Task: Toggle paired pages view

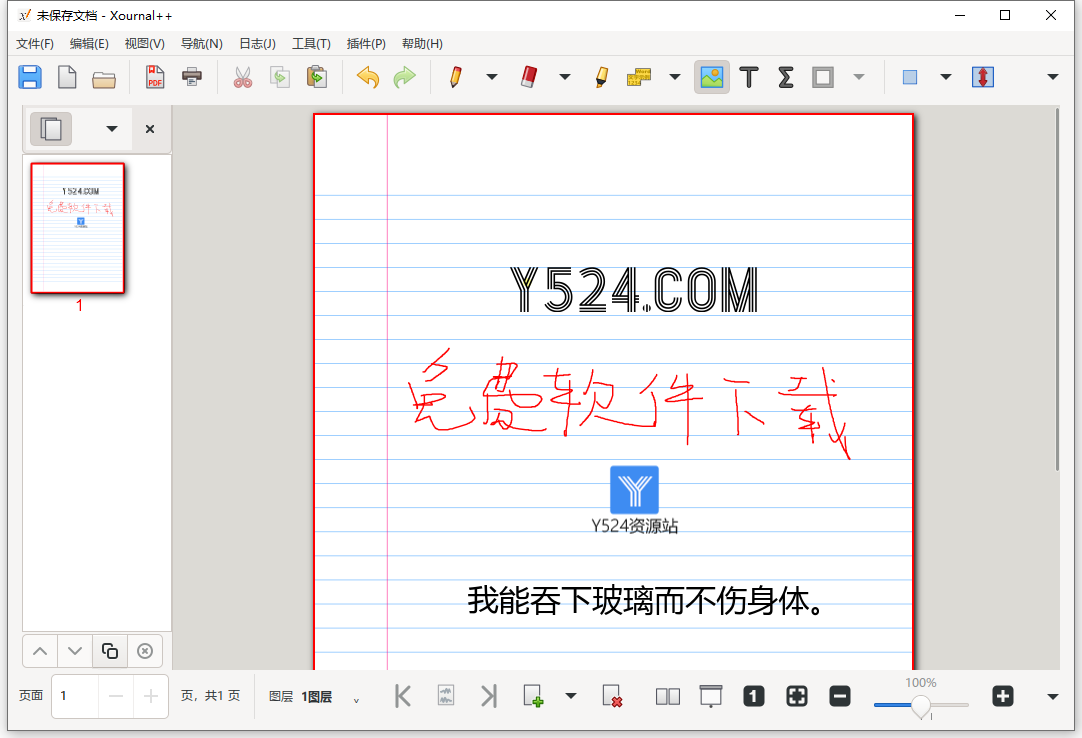Action: coord(668,697)
